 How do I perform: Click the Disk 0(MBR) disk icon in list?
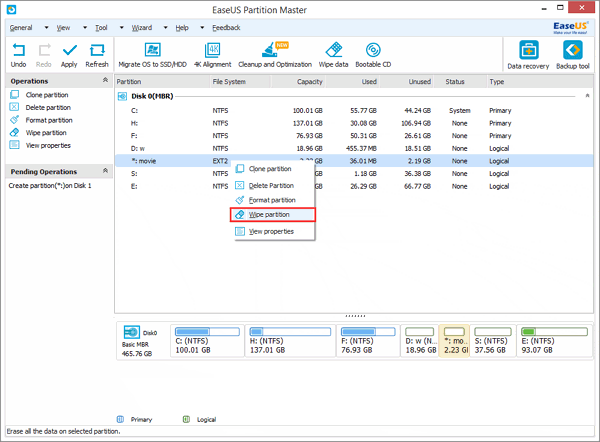122,96
